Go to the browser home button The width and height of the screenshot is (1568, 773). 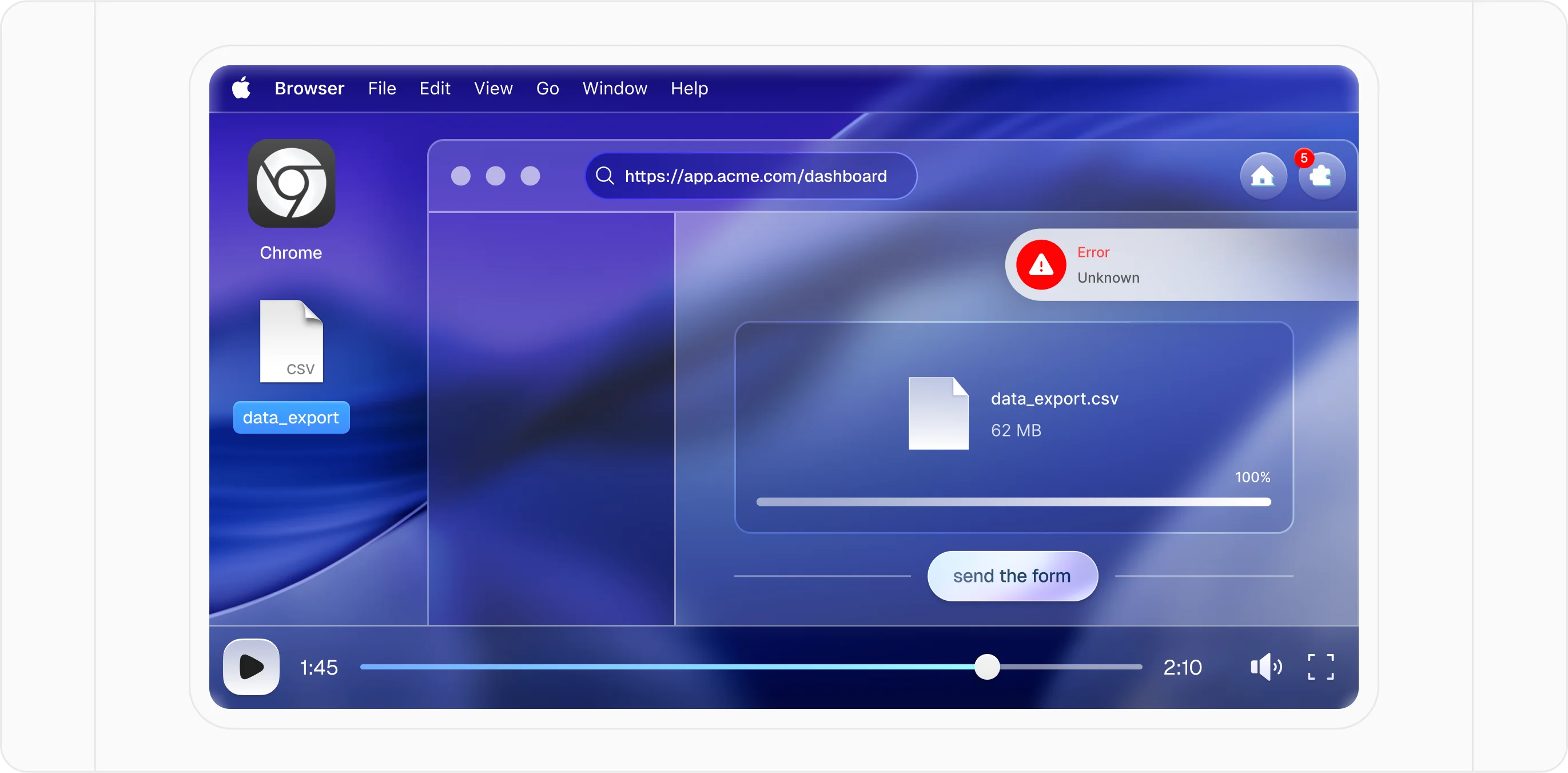pos(1263,176)
